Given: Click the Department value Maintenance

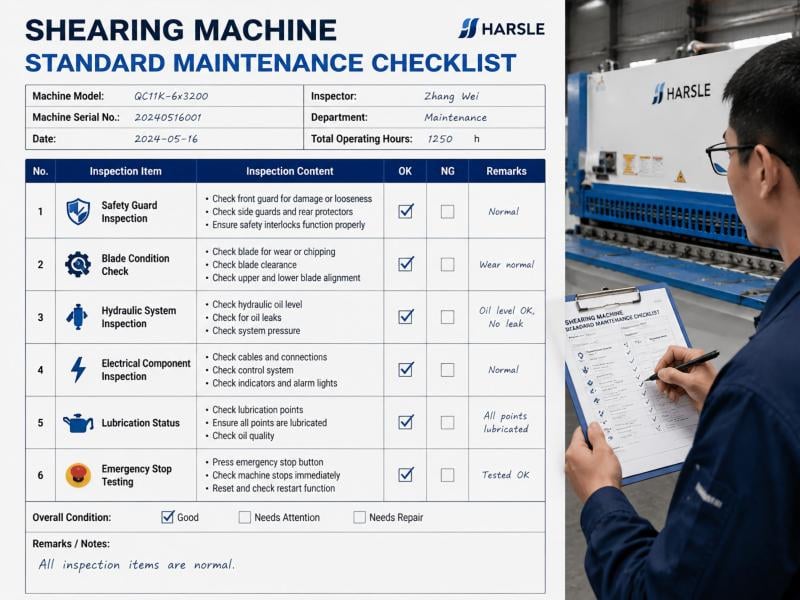Looking at the screenshot, I should coord(456,117).
